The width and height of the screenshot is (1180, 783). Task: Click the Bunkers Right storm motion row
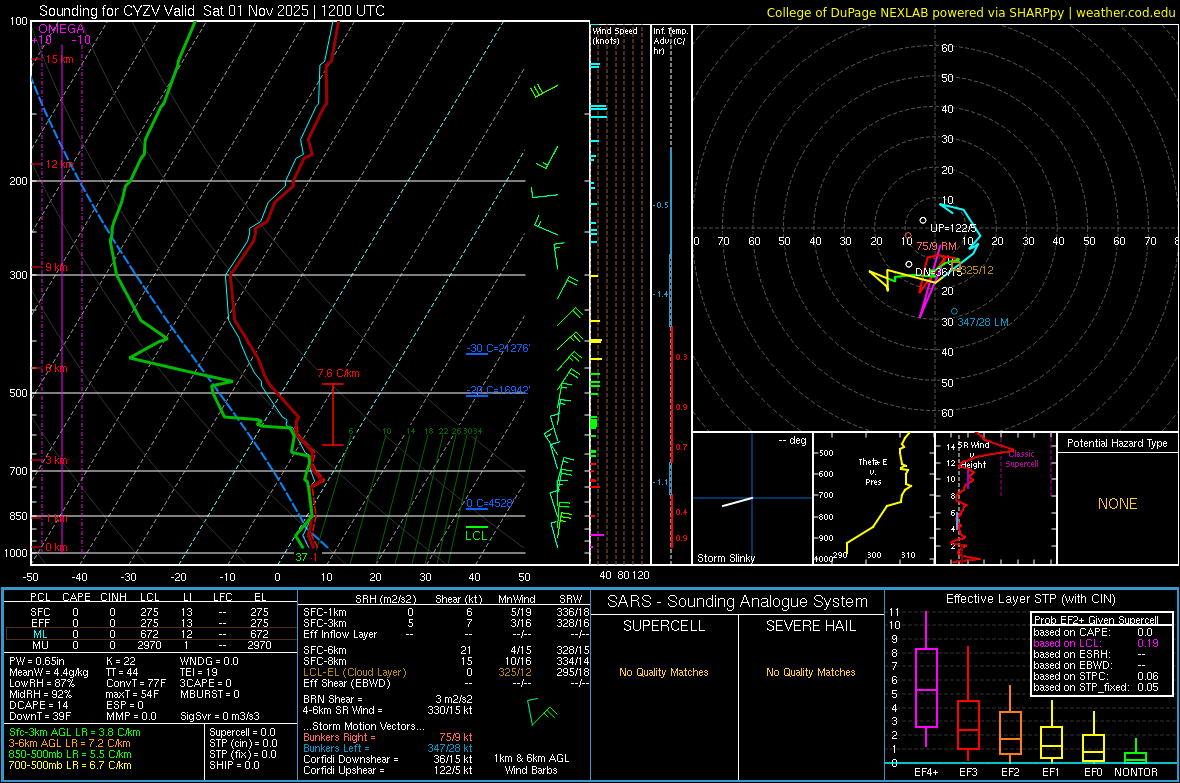[x=388, y=737]
